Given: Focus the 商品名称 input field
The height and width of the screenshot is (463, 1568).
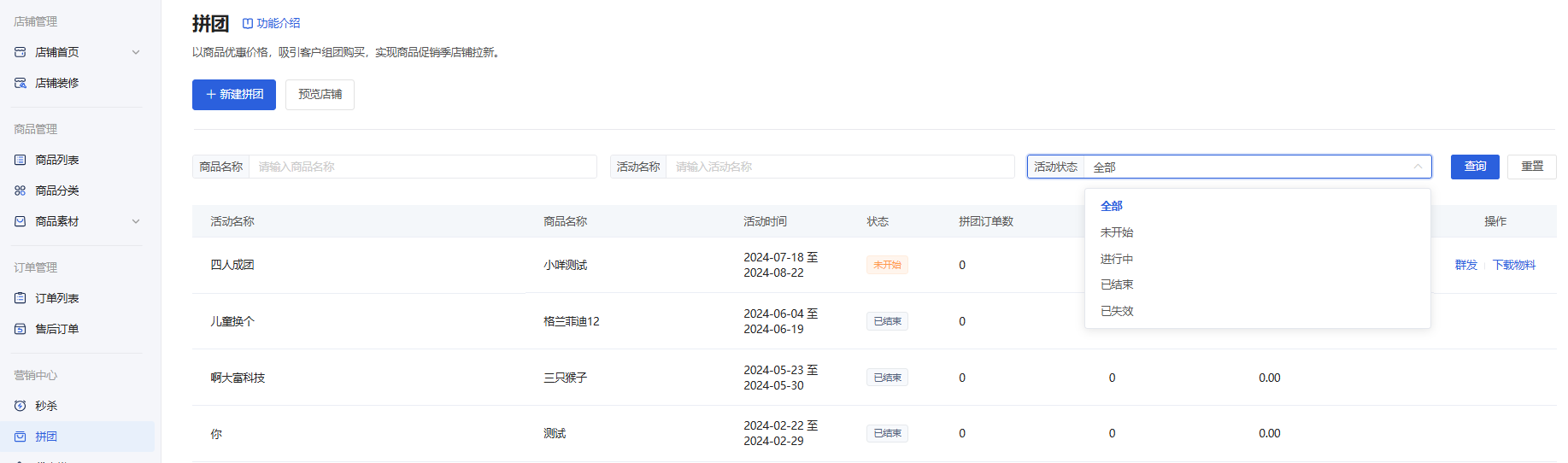Looking at the screenshot, I should click(422, 167).
